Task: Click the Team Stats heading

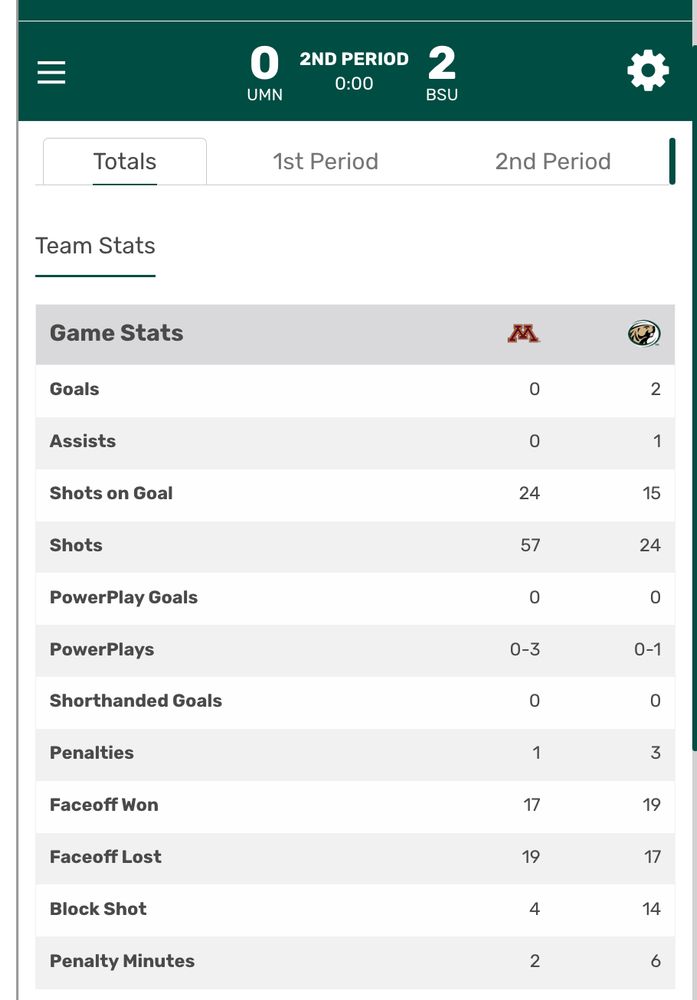Action: pos(95,246)
